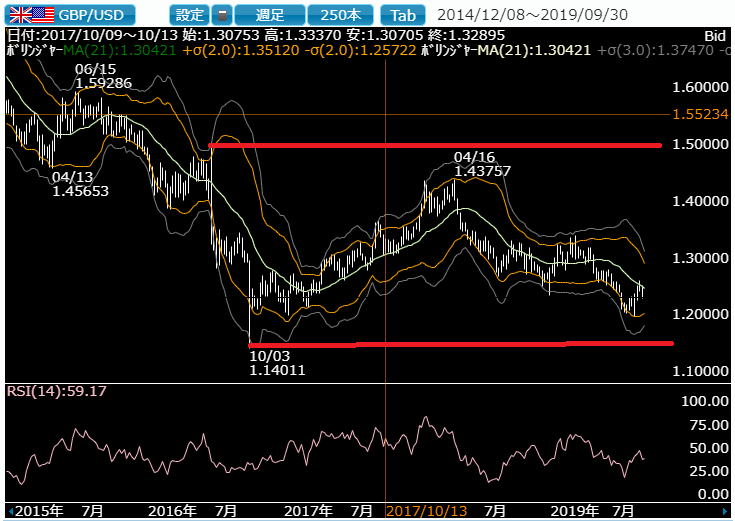Click the 2015年 time axis label
This screenshot has width=735, height=521.
pos(39,511)
